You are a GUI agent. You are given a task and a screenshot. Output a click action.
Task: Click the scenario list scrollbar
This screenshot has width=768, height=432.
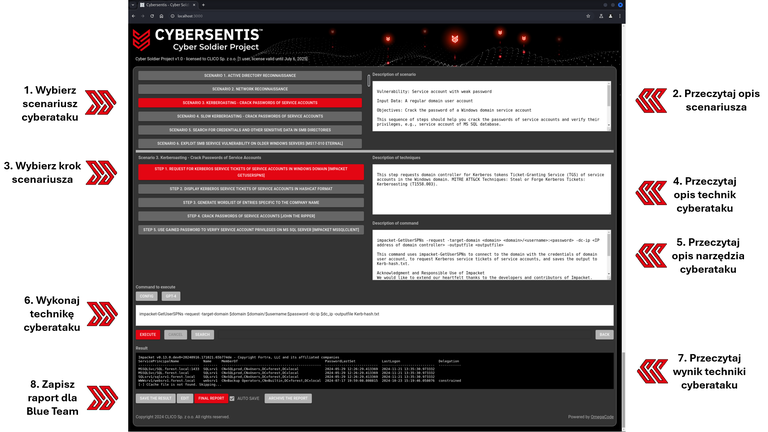[368, 81]
